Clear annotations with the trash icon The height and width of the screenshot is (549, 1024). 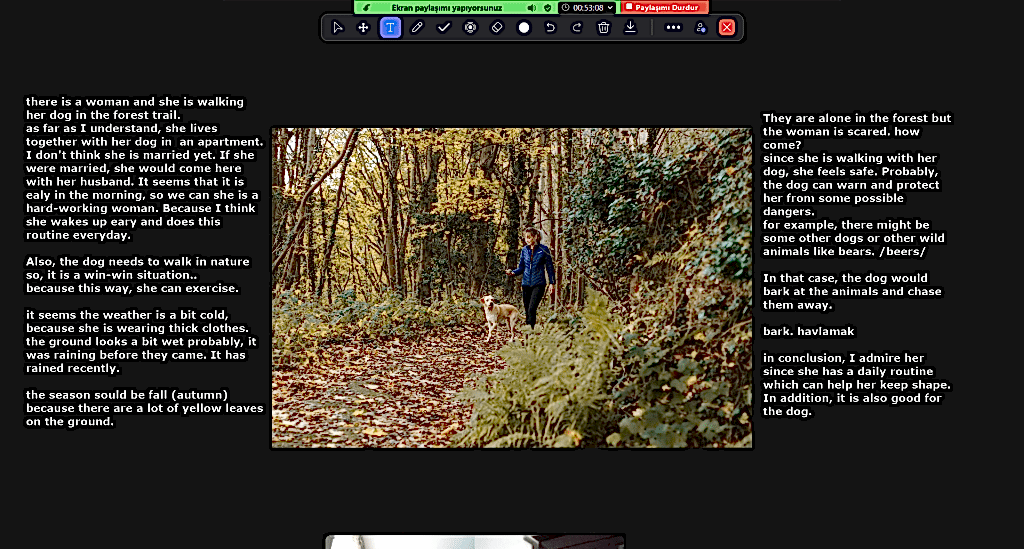[603, 28]
